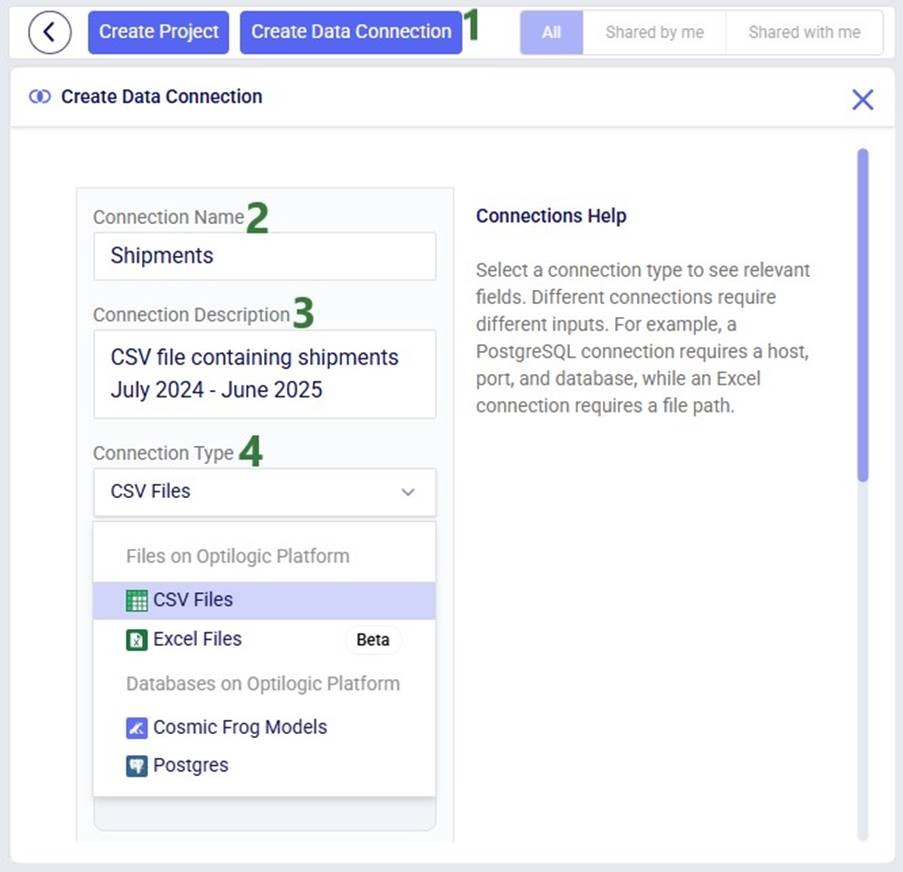
Task: Click the Connections Help paragraph text
Action: 643,338
